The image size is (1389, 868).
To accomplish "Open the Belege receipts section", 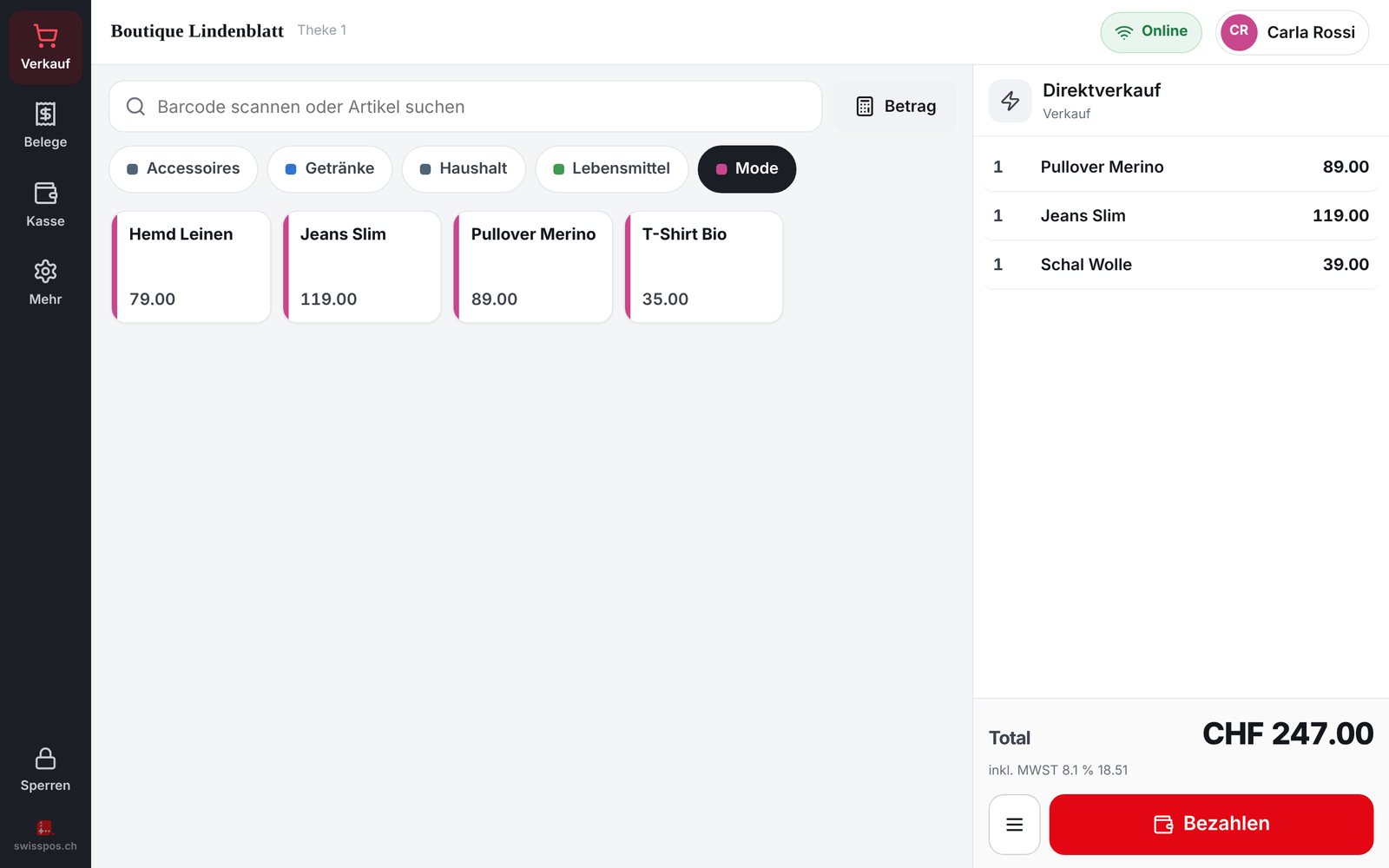I will pyautogui.click(x=45, y=126).
